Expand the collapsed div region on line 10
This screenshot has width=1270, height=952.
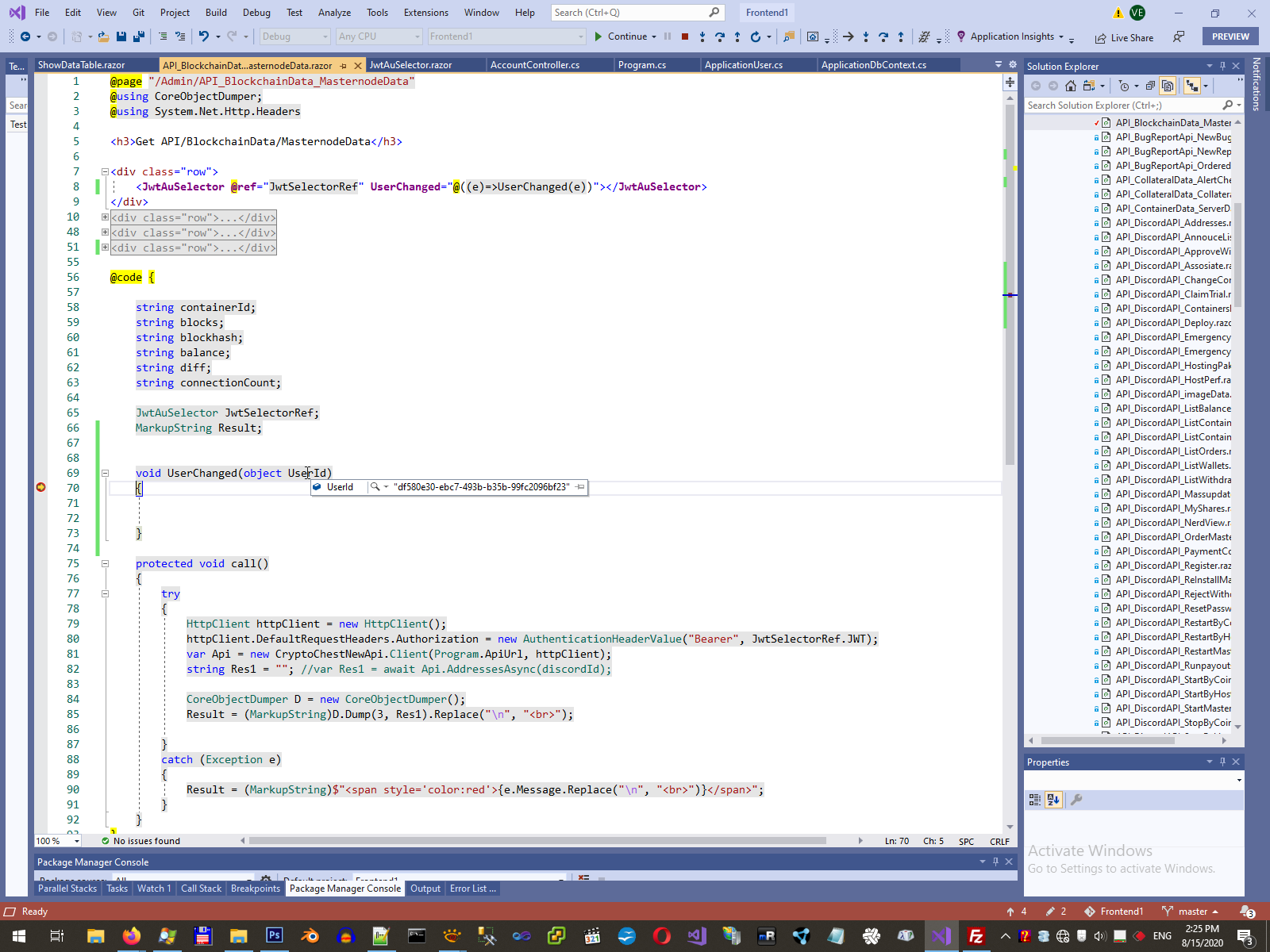105,217
